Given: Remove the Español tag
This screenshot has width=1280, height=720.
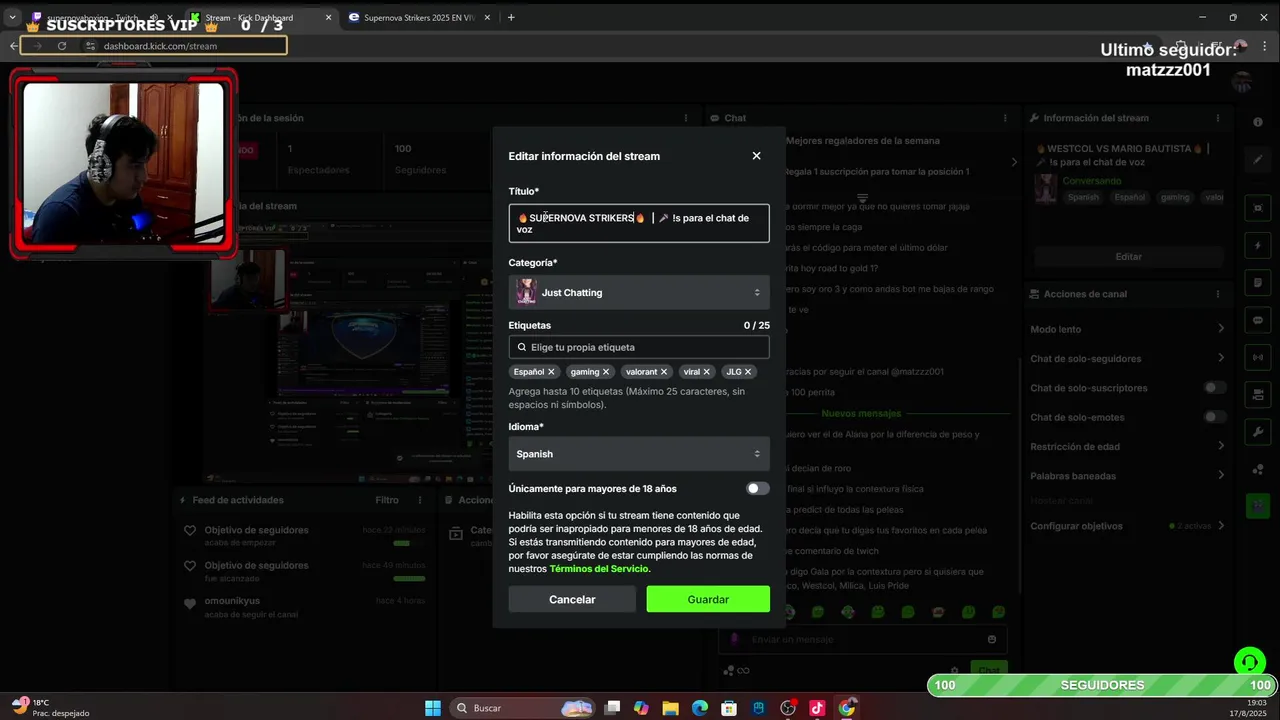Looking at the screenshot, I should coord(551,372).
